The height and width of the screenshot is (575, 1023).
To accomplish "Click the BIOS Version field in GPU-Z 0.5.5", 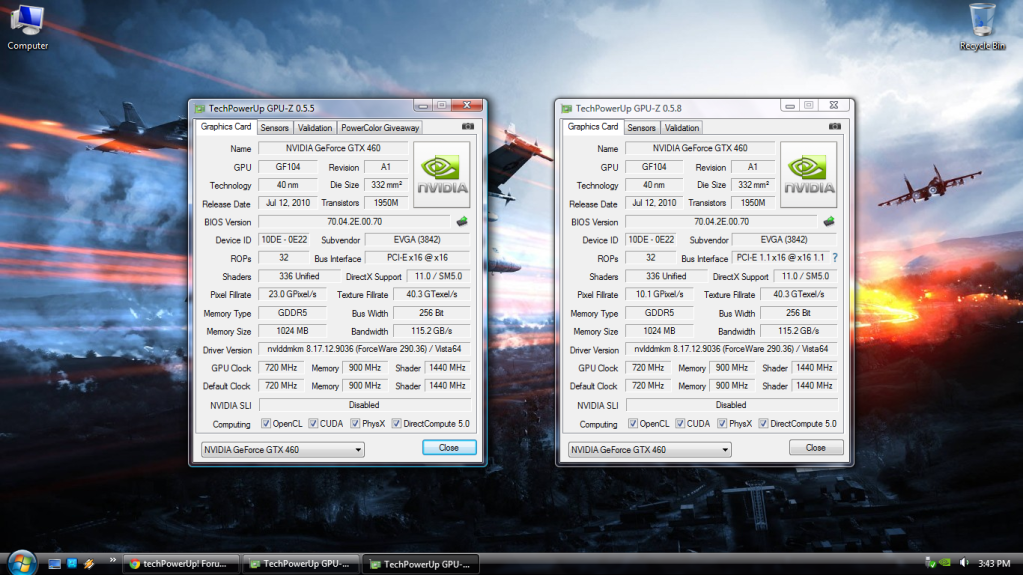I will click(x=354, y=222).
